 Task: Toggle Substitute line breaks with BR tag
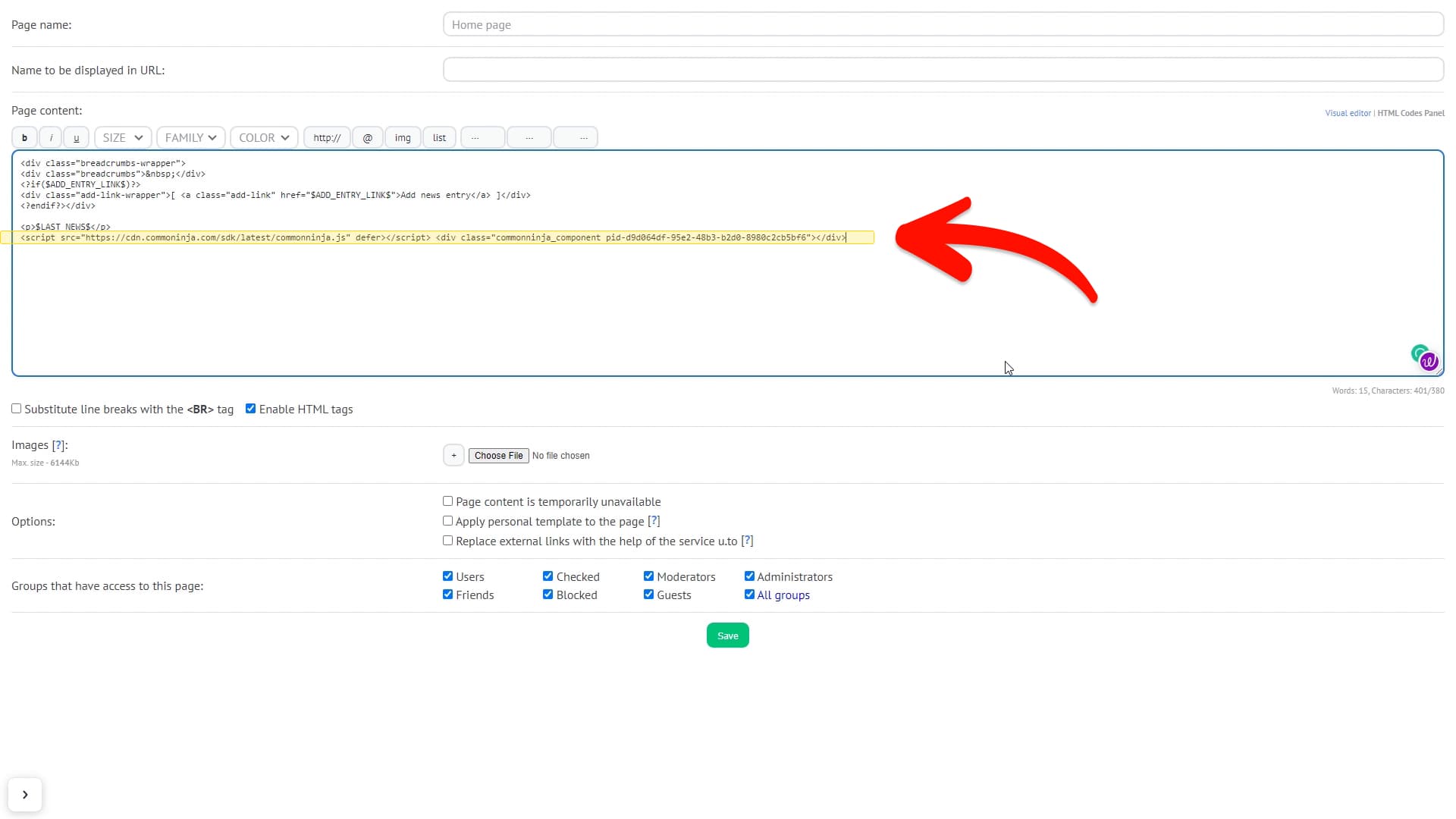pos(16,409)
